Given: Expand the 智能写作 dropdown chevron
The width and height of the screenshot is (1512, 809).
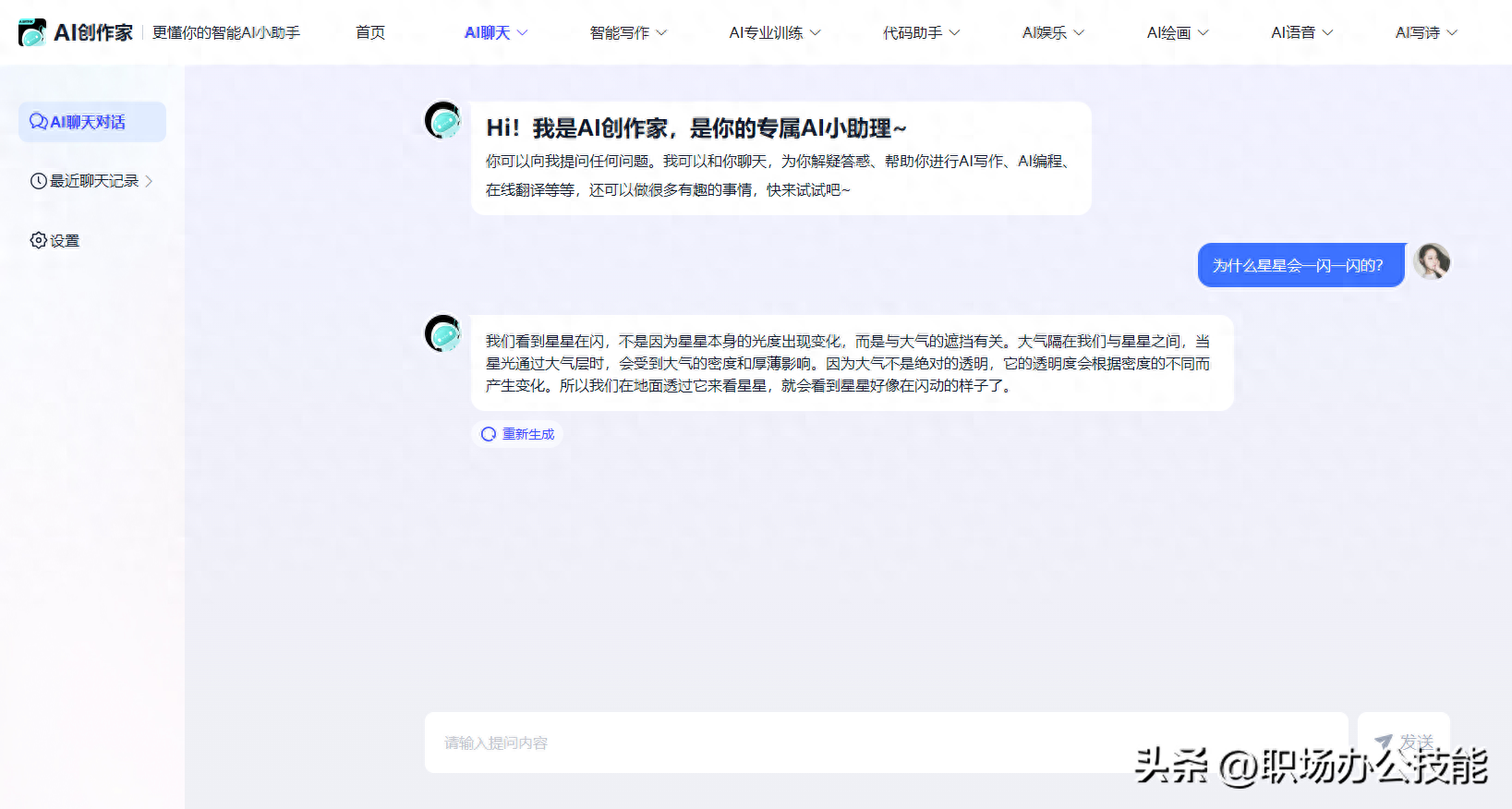Looking at the screenshot, I should coord(661,32).
